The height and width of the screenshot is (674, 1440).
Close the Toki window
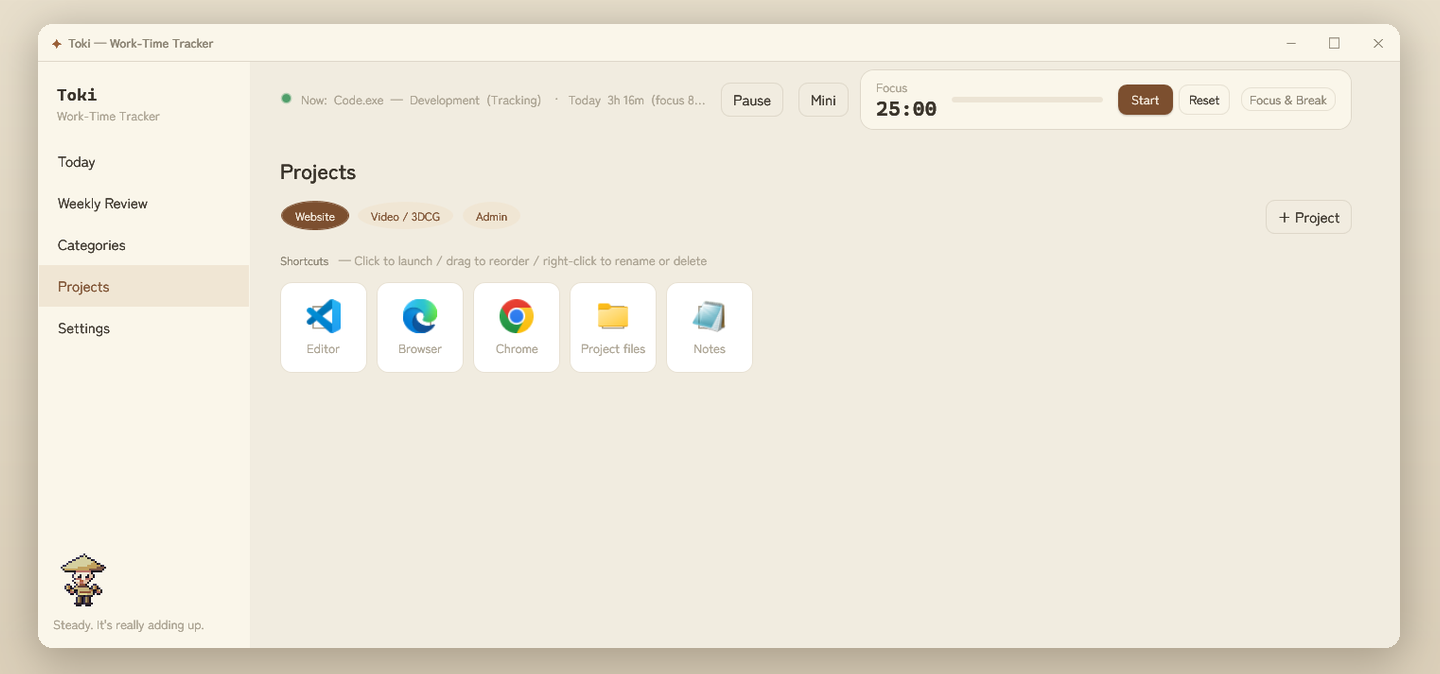(x=1378, y=44)
